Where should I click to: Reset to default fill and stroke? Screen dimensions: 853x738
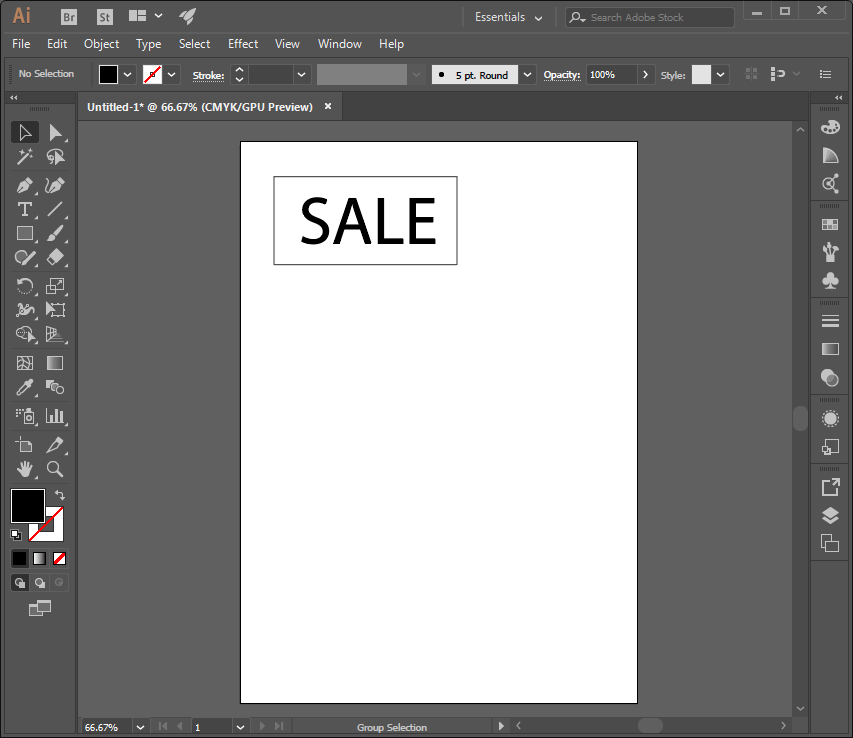tap(16, 535)
